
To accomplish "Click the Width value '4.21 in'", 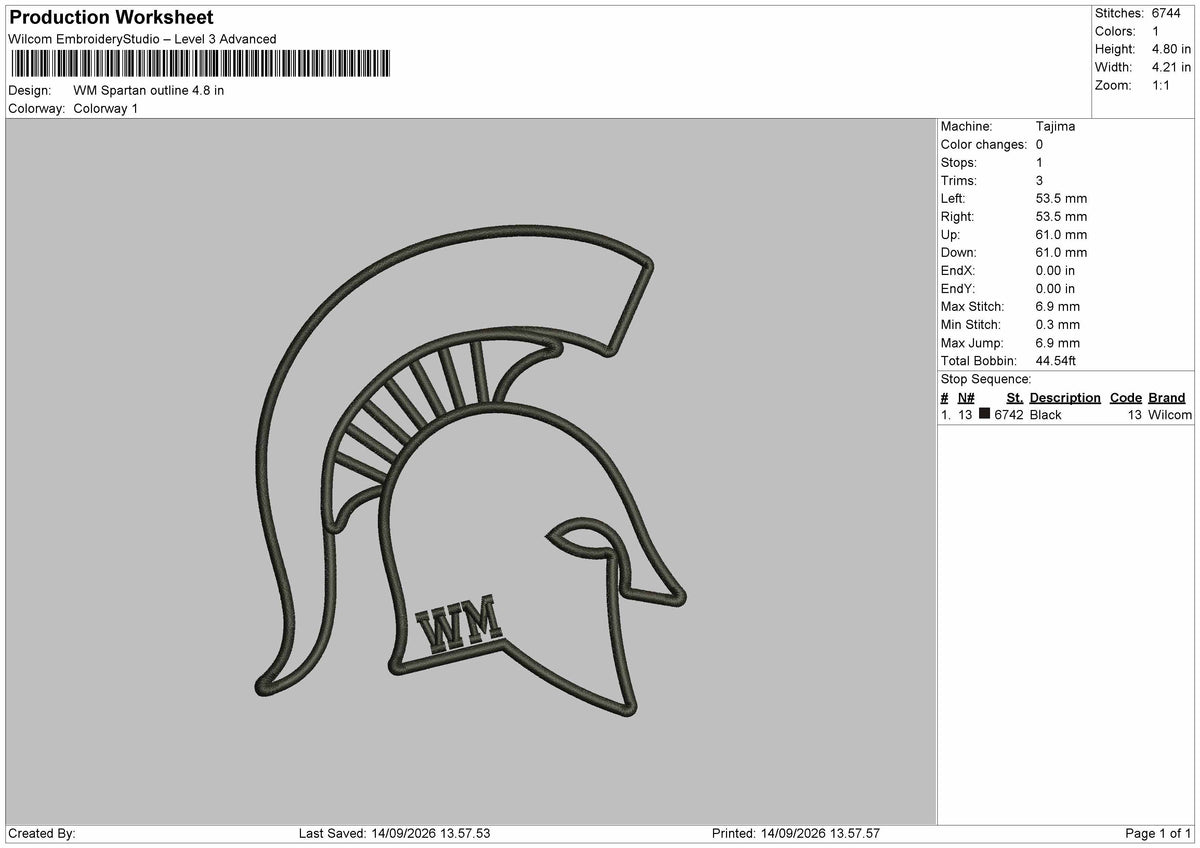I will click(x=1171, y=67).
